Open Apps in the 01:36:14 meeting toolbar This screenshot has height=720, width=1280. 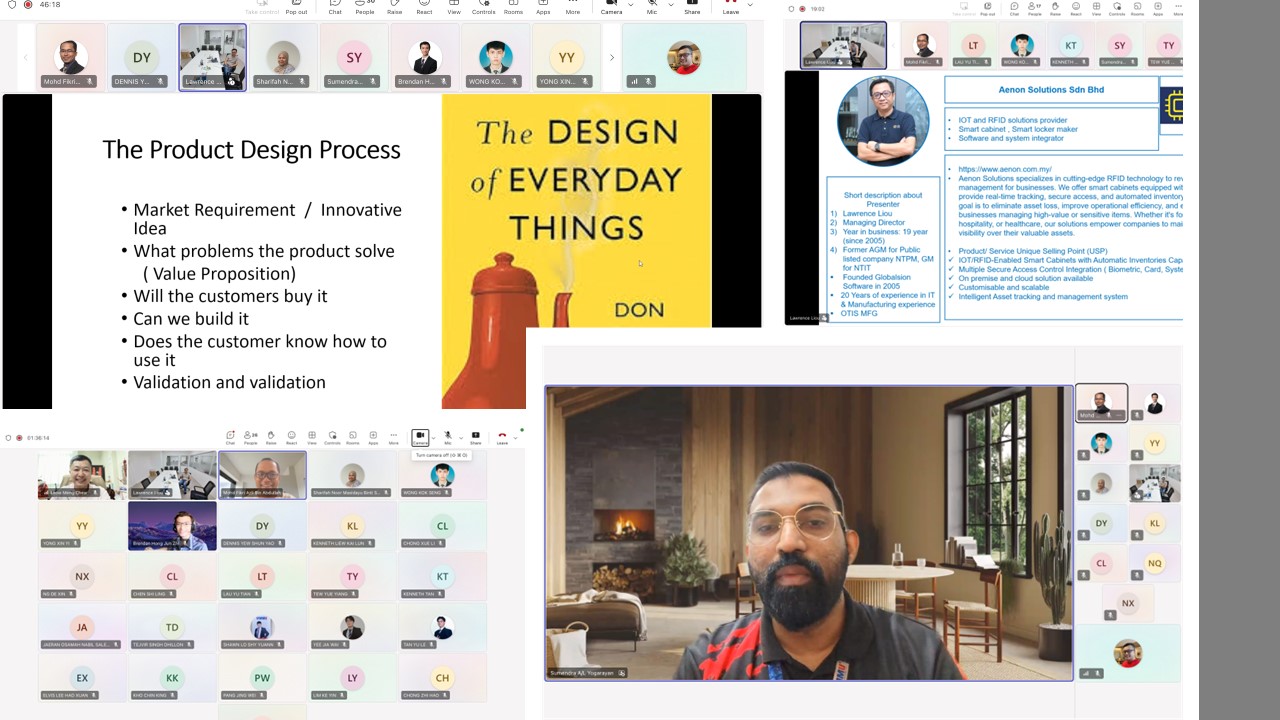(x=373, y=437)
